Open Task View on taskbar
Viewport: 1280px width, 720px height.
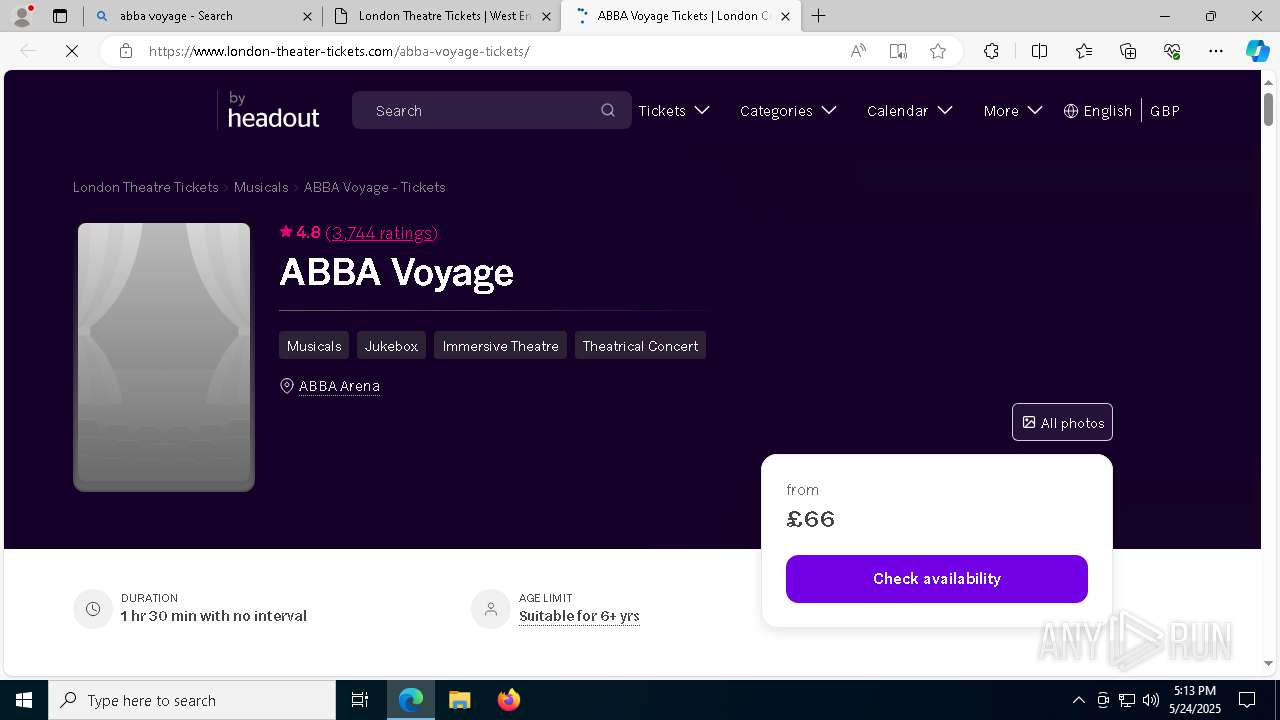[360, 700]
